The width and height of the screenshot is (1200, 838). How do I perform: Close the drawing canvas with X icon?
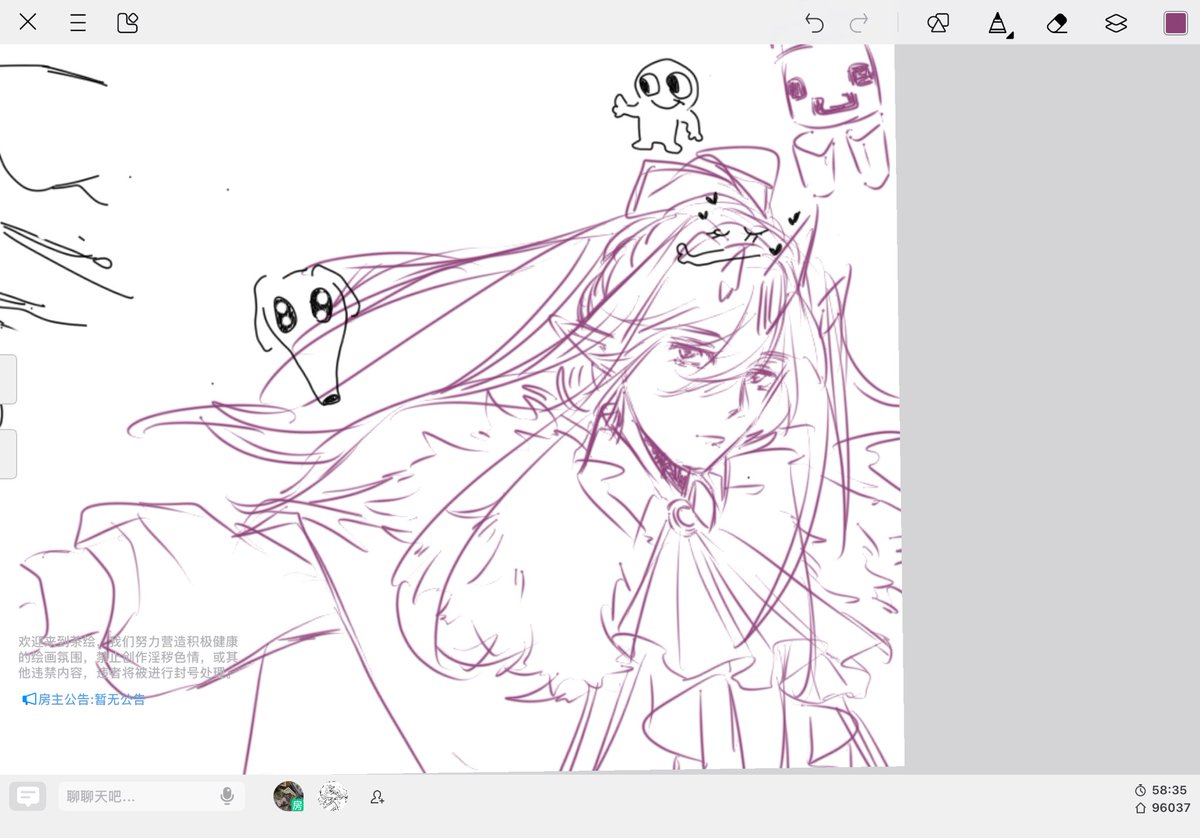click(28, 22)
